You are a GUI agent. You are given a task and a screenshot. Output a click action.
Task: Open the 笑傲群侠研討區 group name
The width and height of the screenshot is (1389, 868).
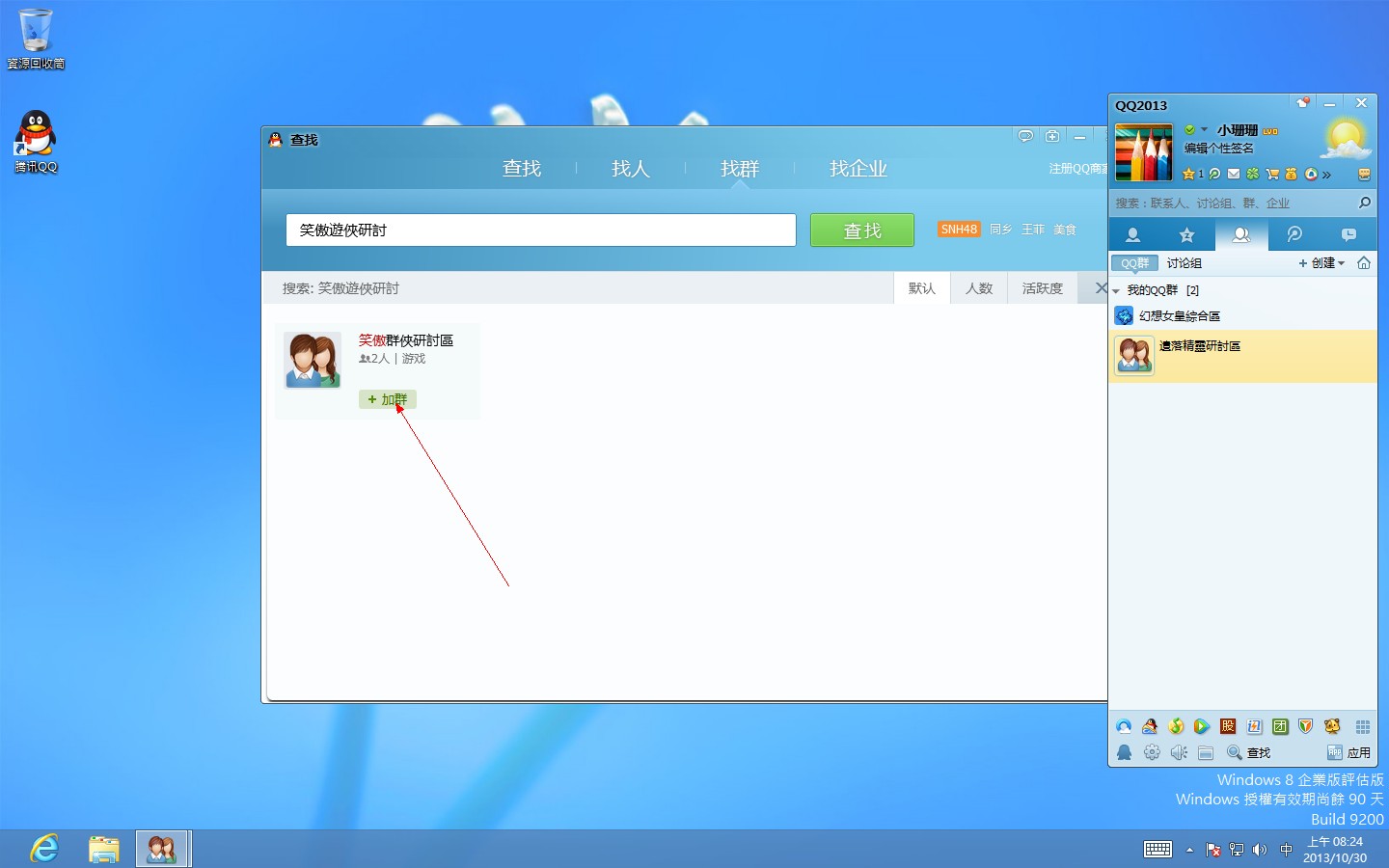[x=406, y=340]
